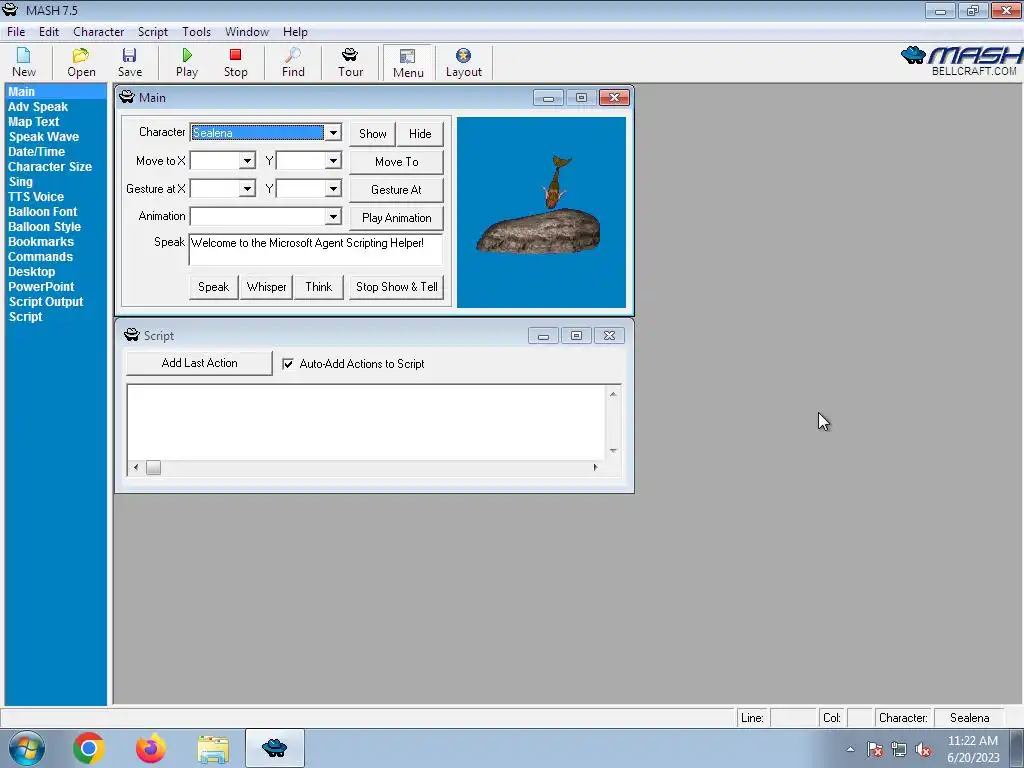The width and height of the screenshot is (1024, 768).
Task: Click the MASH taskbar icon
Action: pos(274,748)
